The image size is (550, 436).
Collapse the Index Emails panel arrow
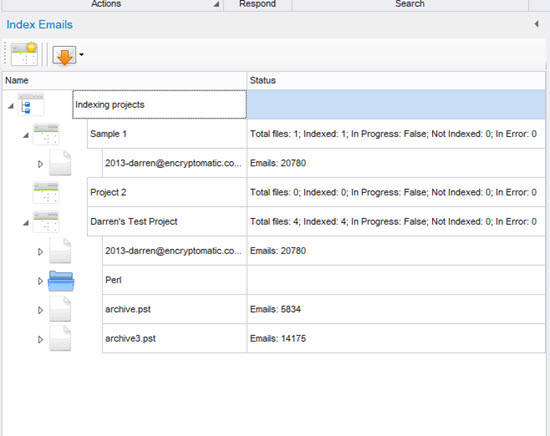(x=536, y=24)
